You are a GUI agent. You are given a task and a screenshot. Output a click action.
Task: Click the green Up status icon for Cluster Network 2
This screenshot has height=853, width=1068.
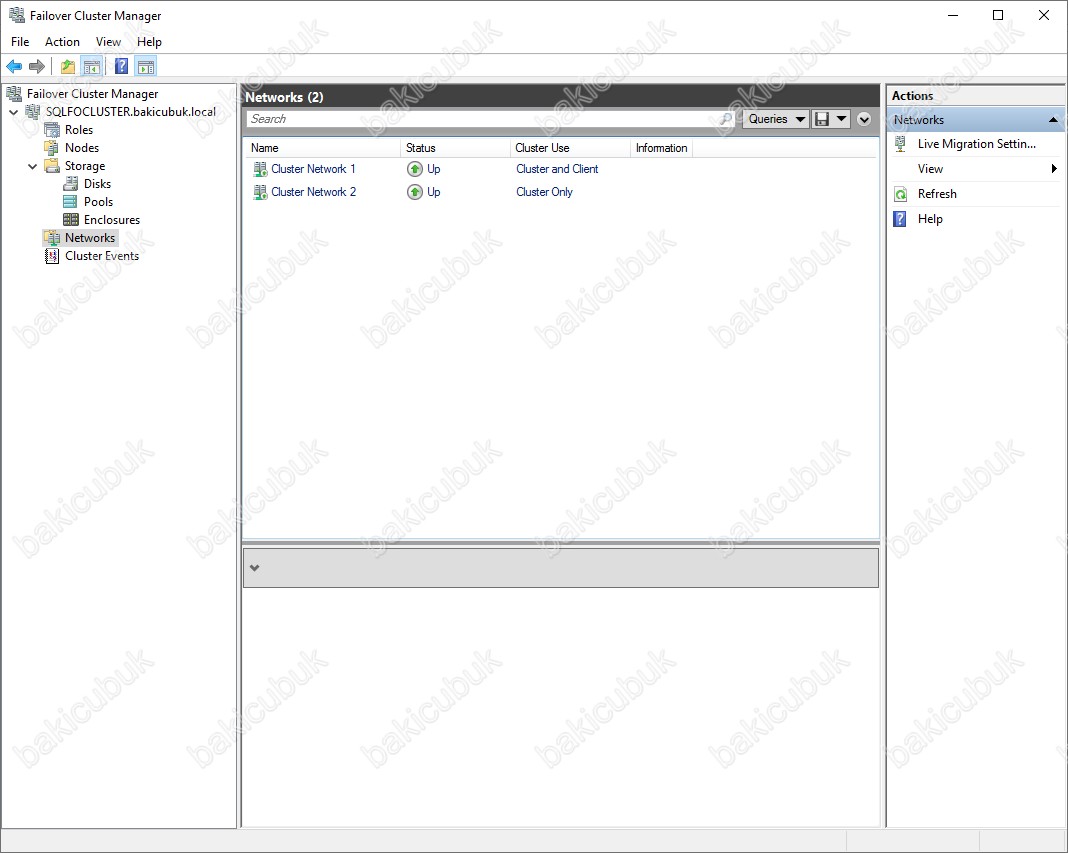click(x=415, y=192)
